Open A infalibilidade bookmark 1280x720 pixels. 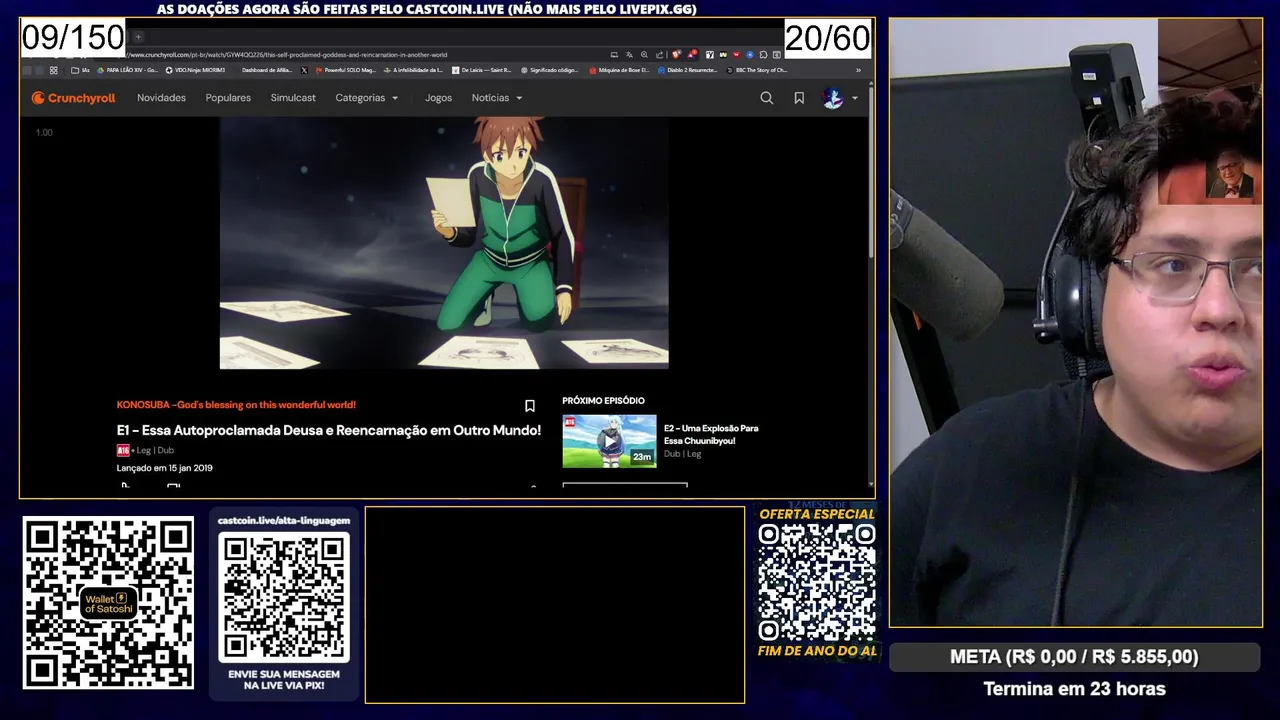[413, 70]
